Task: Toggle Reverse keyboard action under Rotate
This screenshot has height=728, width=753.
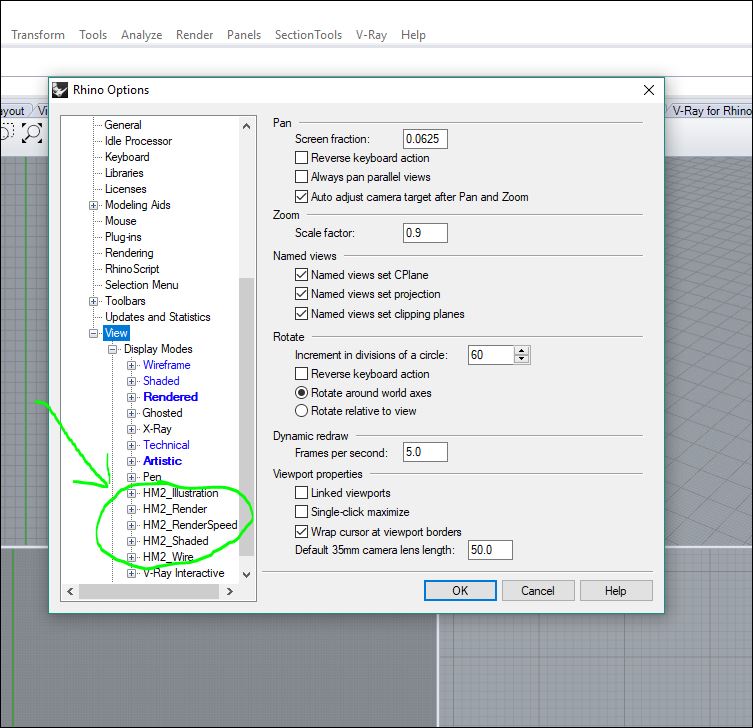Action: (301, 374)
